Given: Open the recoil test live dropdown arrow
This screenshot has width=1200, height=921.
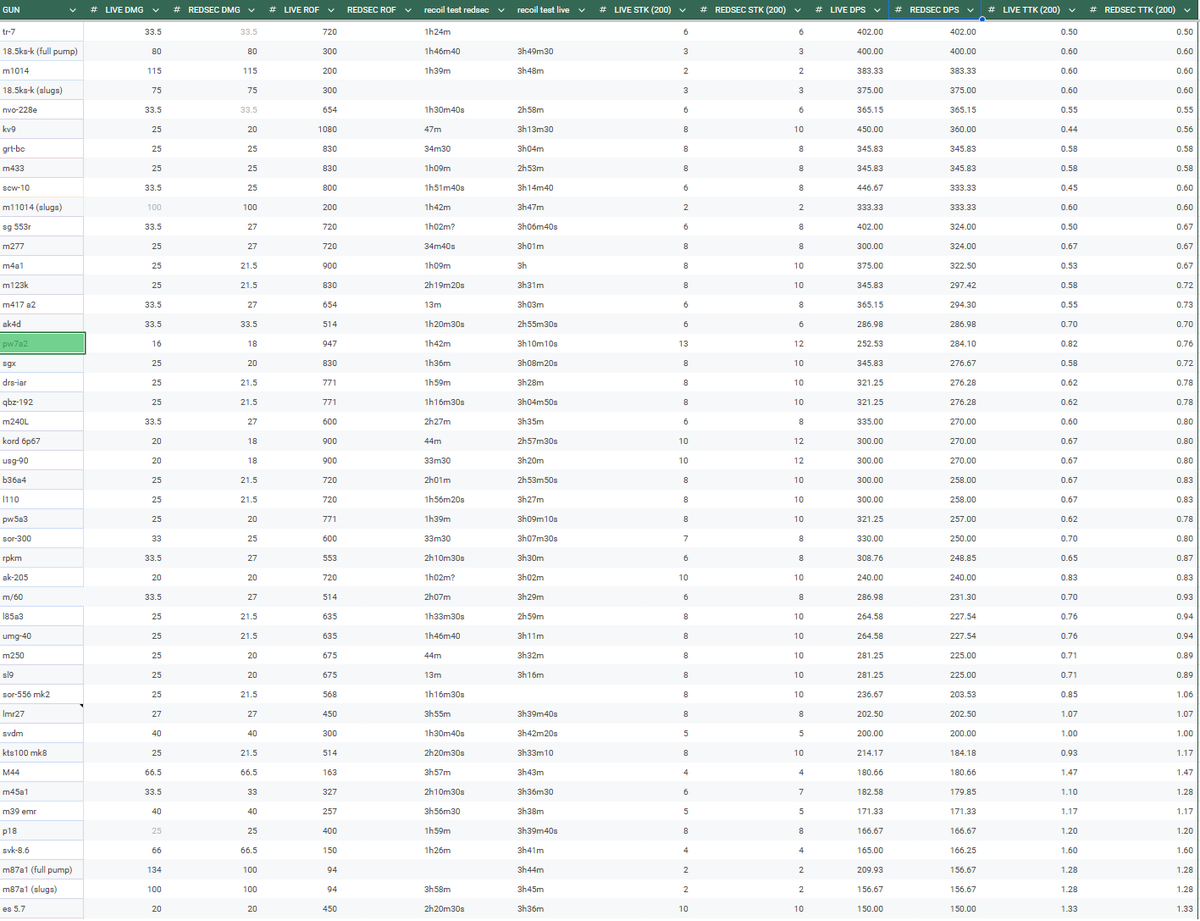Looking at the screenshot, I should pos(581,11).
